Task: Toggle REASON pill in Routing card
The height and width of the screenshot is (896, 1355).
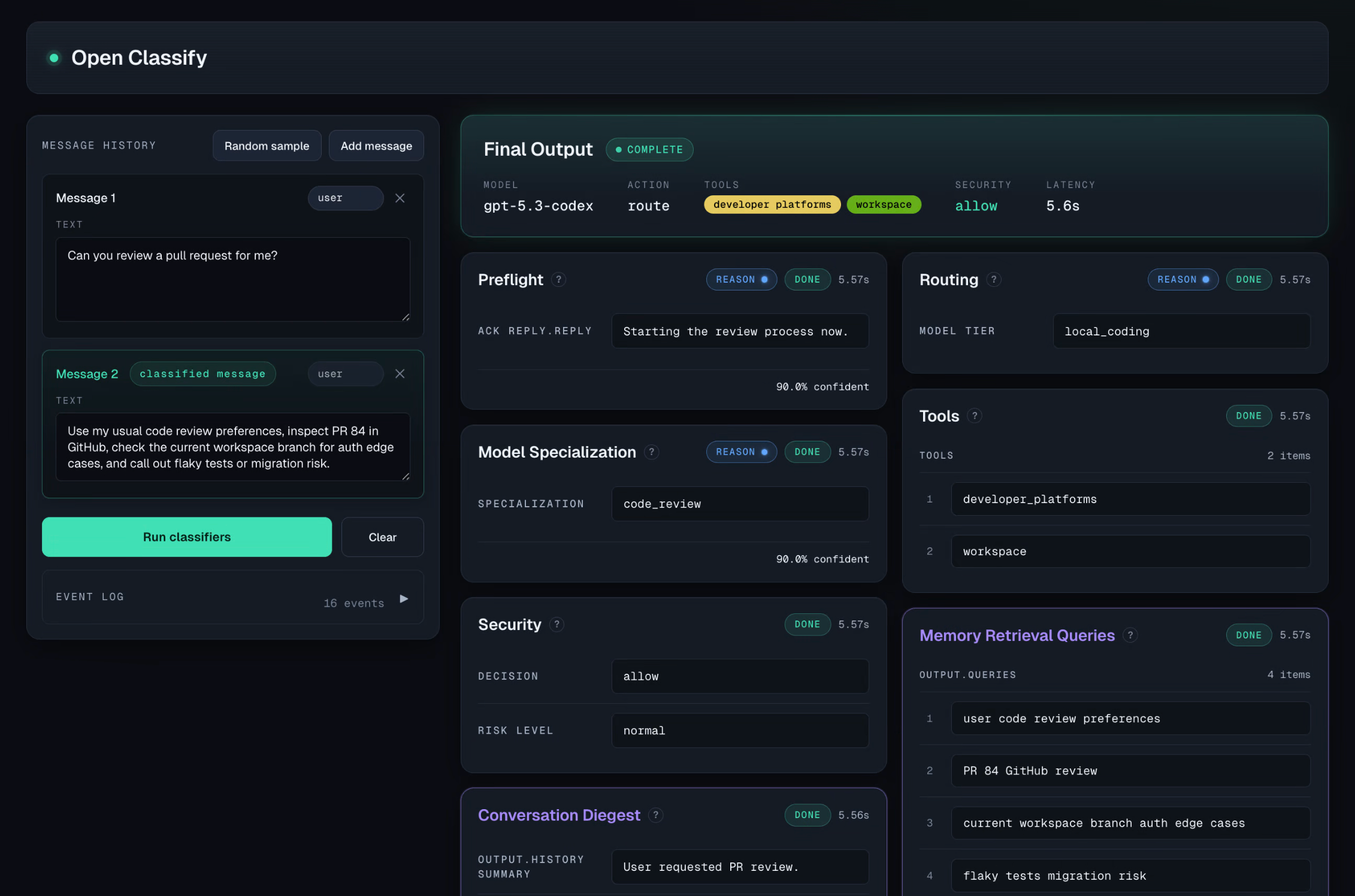Action: click(1182, 280)
